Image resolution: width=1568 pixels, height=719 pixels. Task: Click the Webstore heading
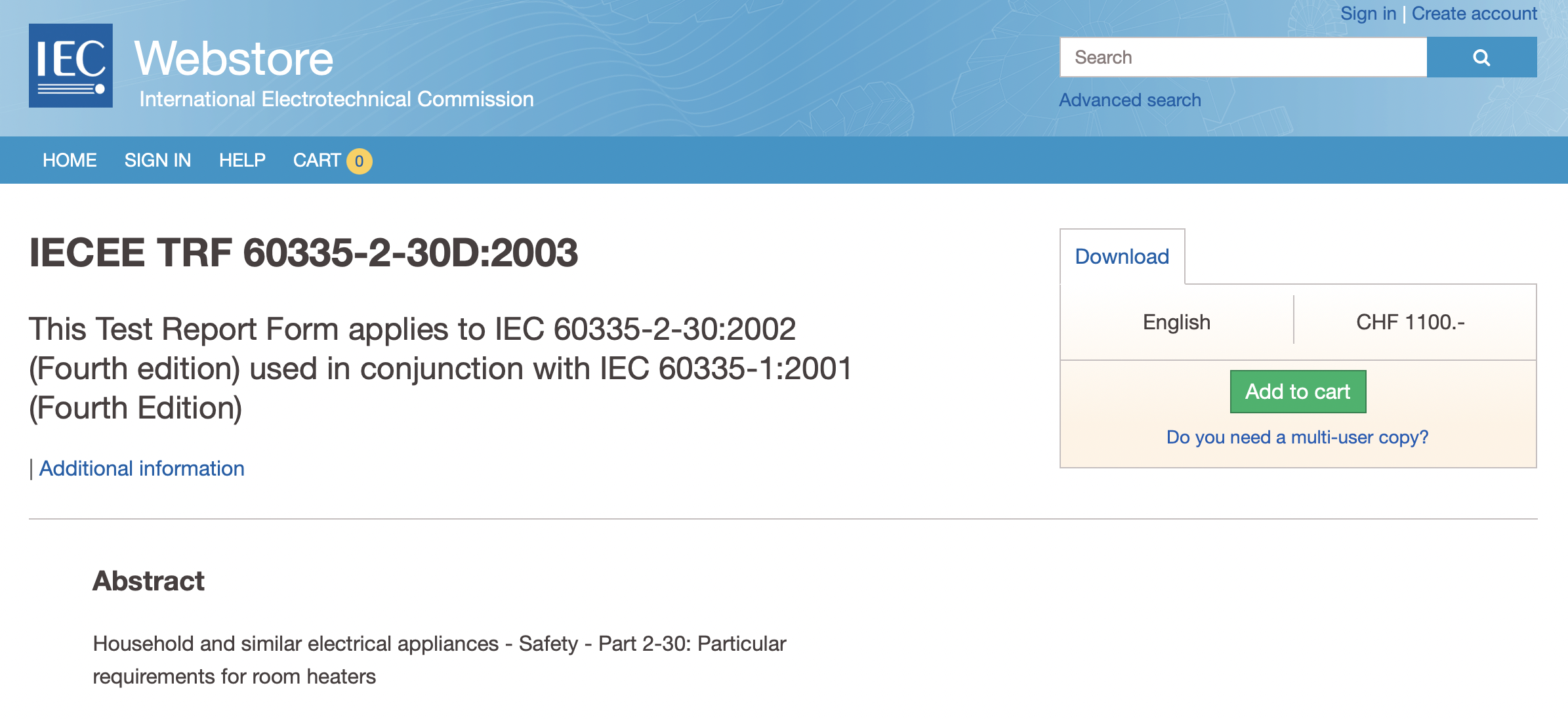[x=233, y=58]
